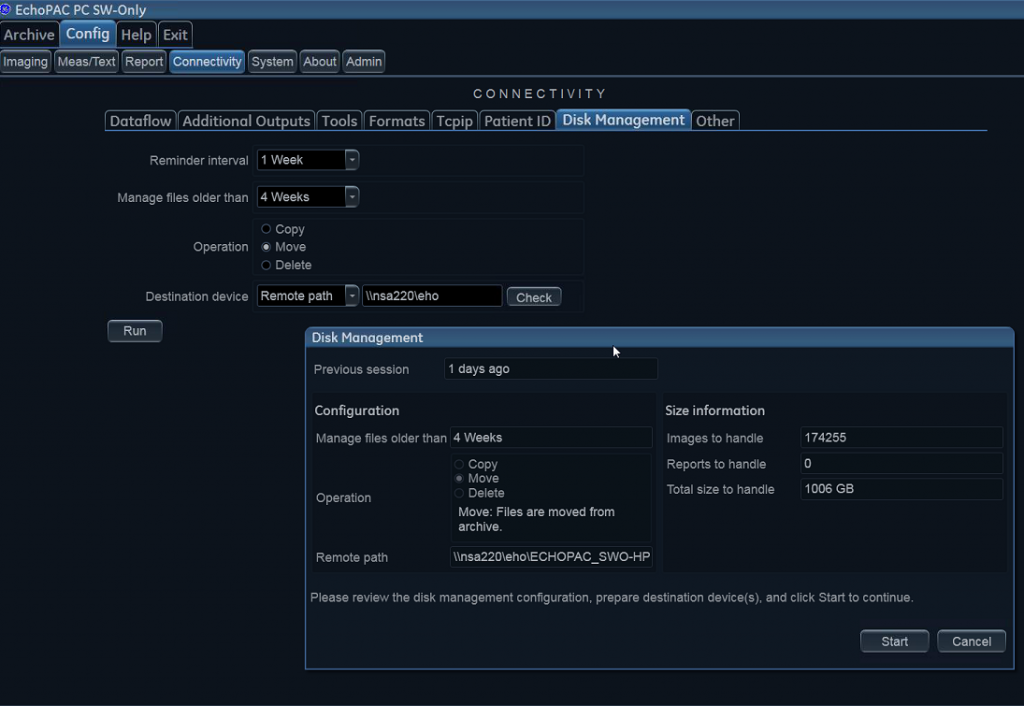
Task: Expand the Reminder interval dropdown arrow
Action: point(352,160)
